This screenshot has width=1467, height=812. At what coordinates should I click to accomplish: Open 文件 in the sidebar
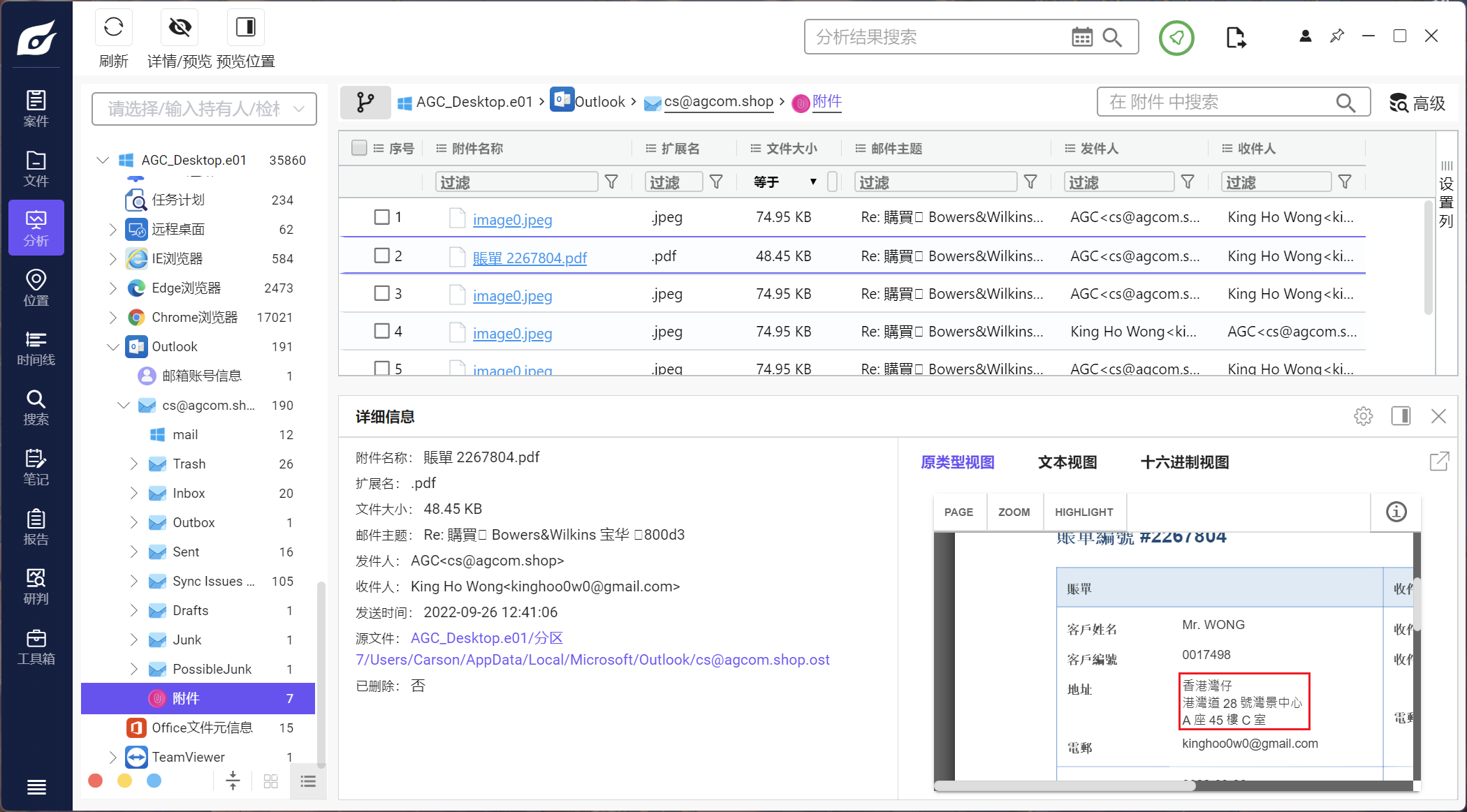coord(36,168)
